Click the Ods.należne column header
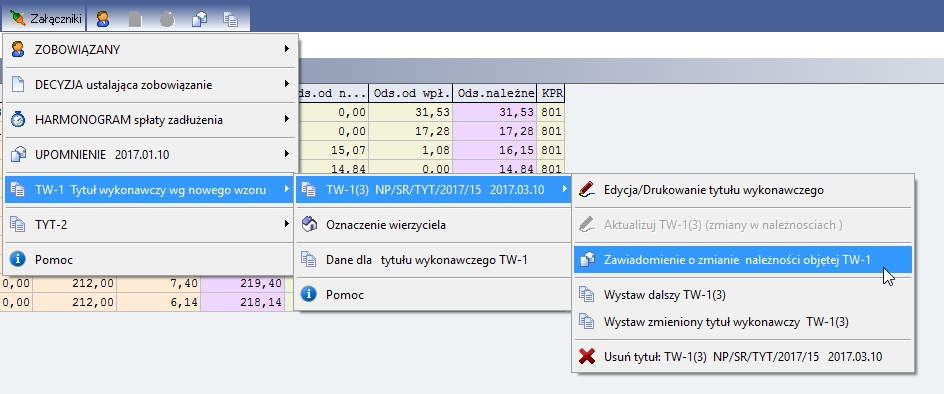Viewport: 944px width, 394px height. click(x=495, y=93)
